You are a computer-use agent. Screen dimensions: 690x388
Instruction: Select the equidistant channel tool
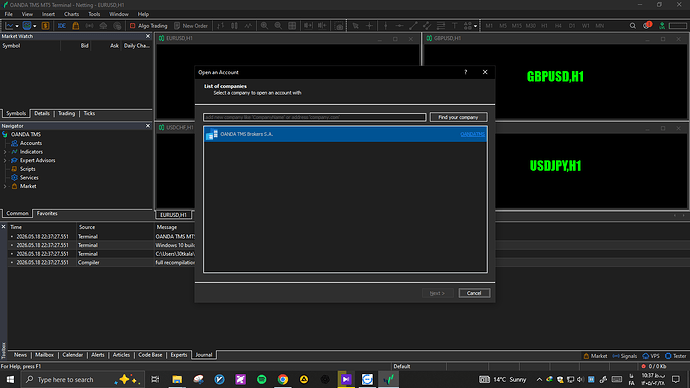click(x=427, y=26)
